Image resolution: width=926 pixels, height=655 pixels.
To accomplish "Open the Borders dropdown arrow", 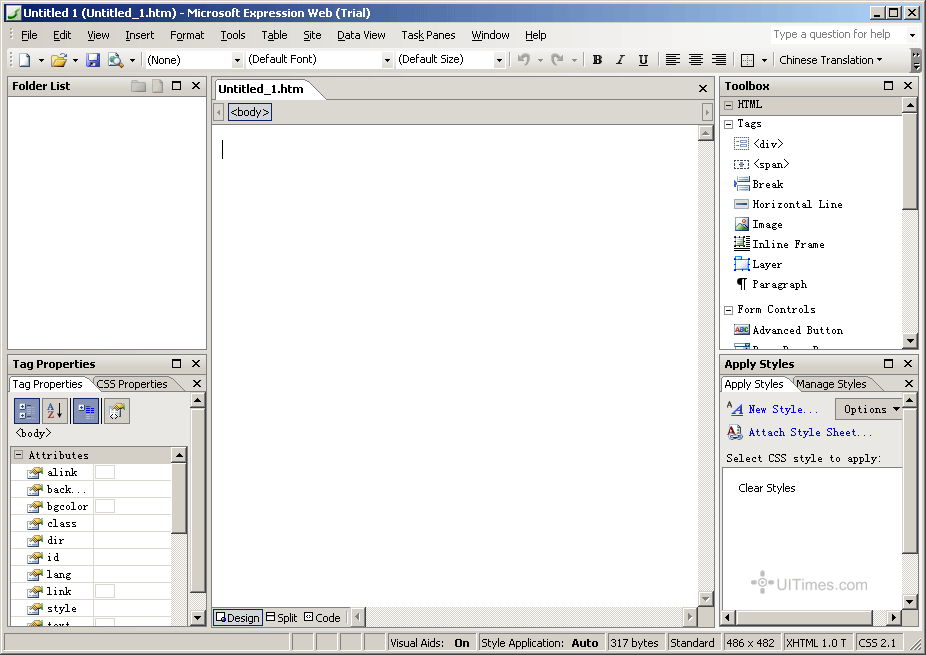I will point(764,60).
